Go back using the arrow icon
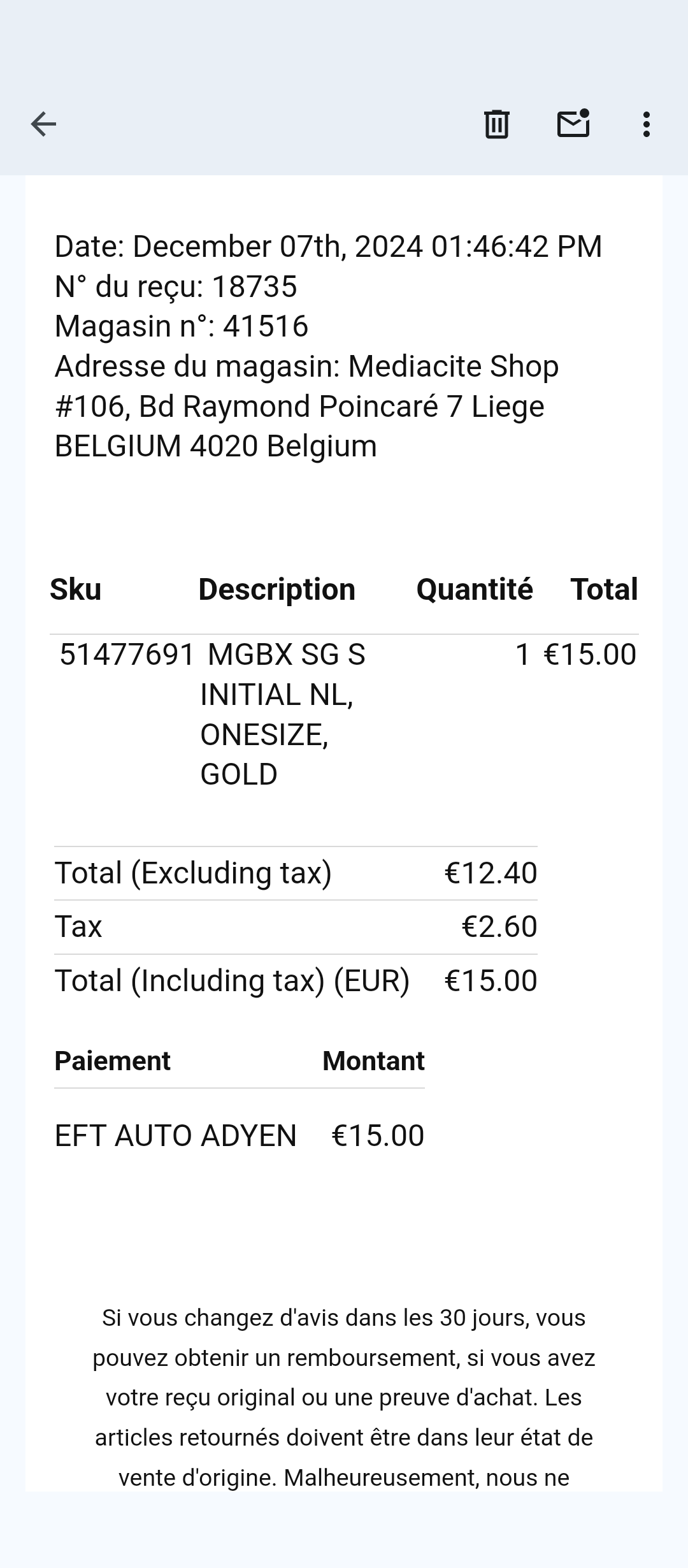 coord(43,124)
